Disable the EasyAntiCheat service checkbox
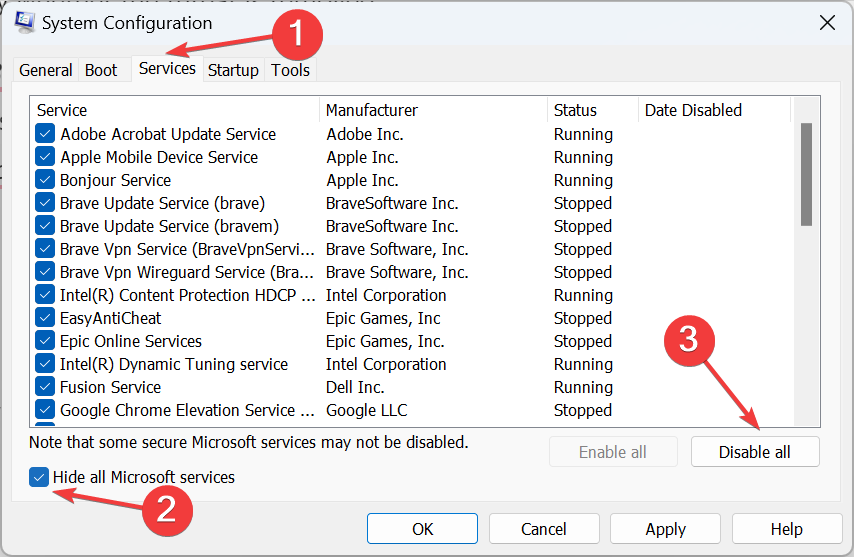Image resolution: width=854 pixels, height=557 pixels. click(45, 318)
